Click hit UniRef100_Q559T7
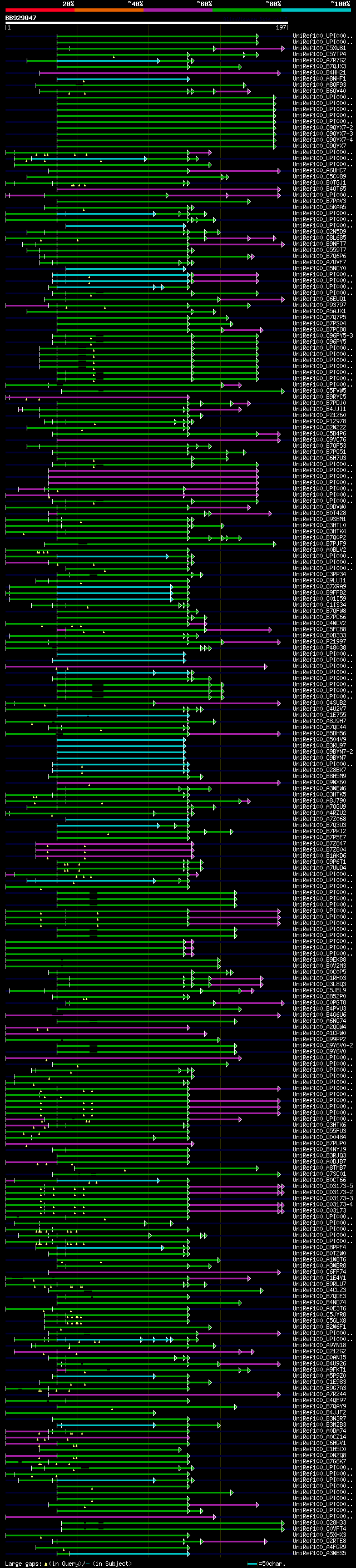The width and height of the screenshot is (356, 1568). [x=319, y=250]
